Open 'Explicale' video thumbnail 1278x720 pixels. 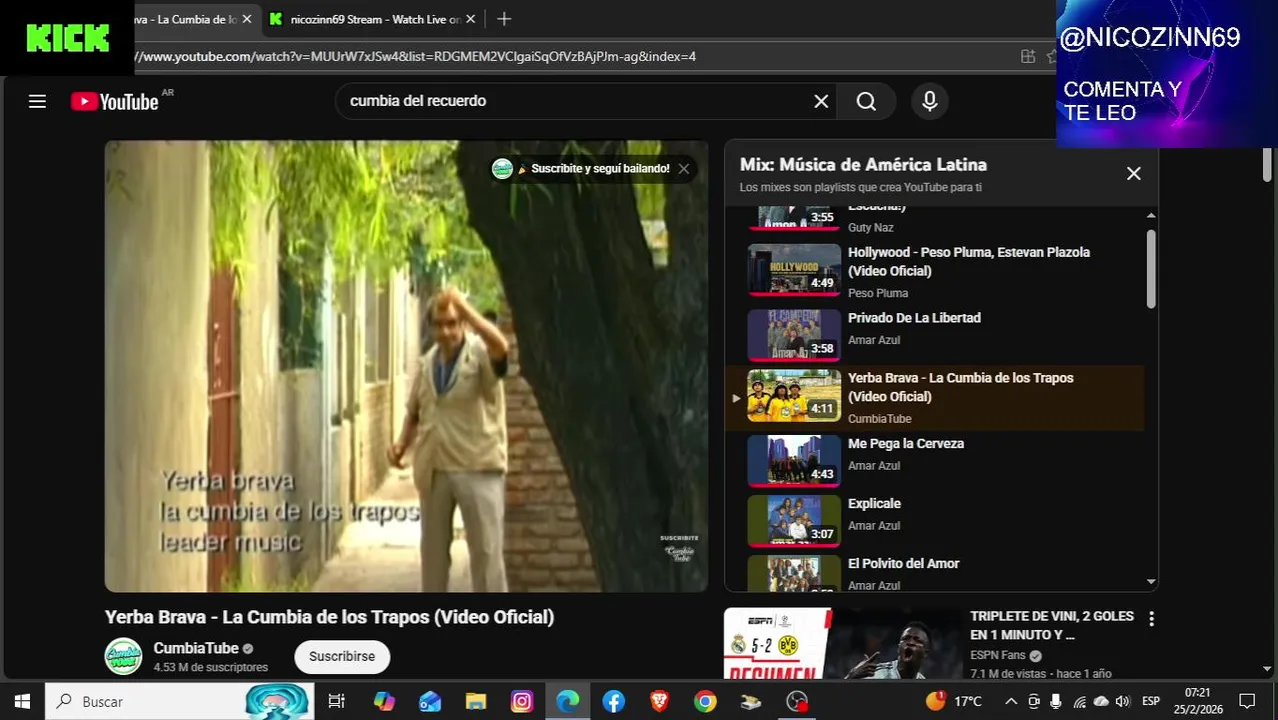(794, 520)
